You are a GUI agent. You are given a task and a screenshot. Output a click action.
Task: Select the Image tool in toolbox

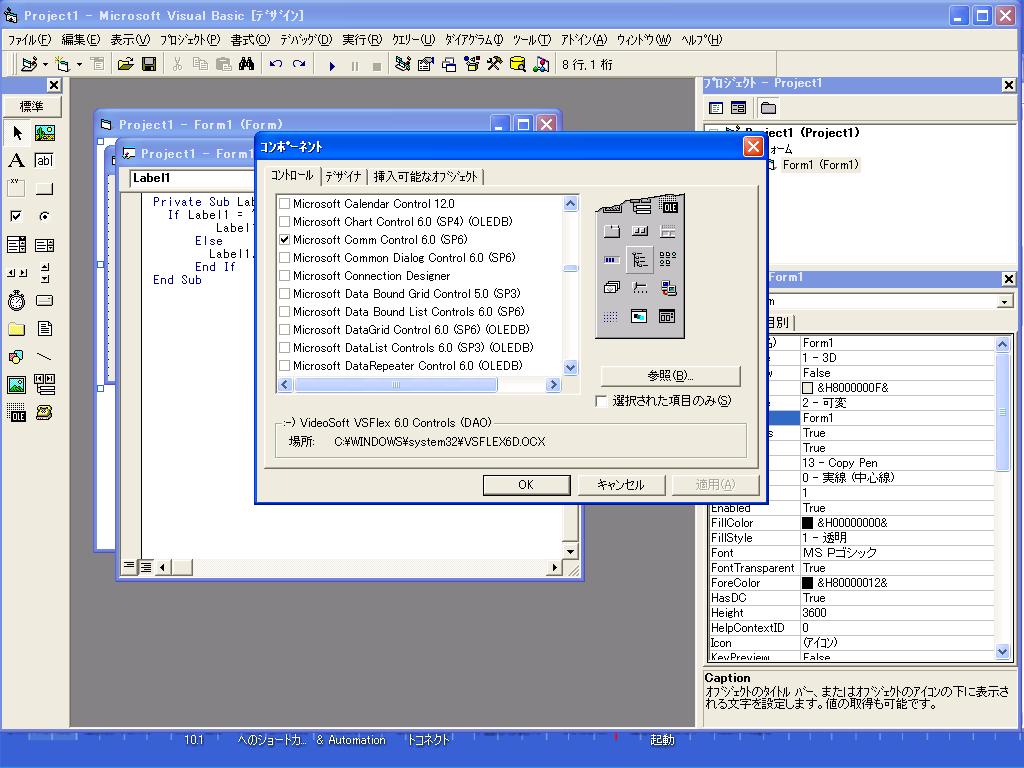coord(17,385)
